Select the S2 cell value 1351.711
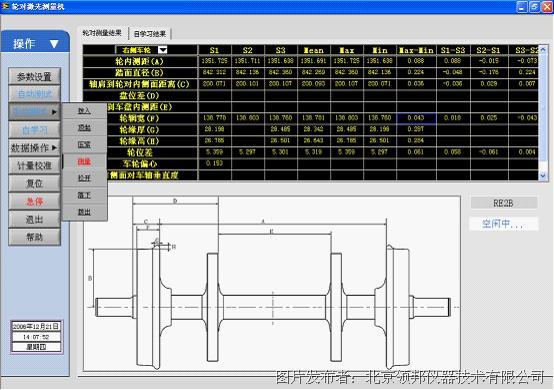The width and height of the screenshot is (554, 390). point(247,61)
